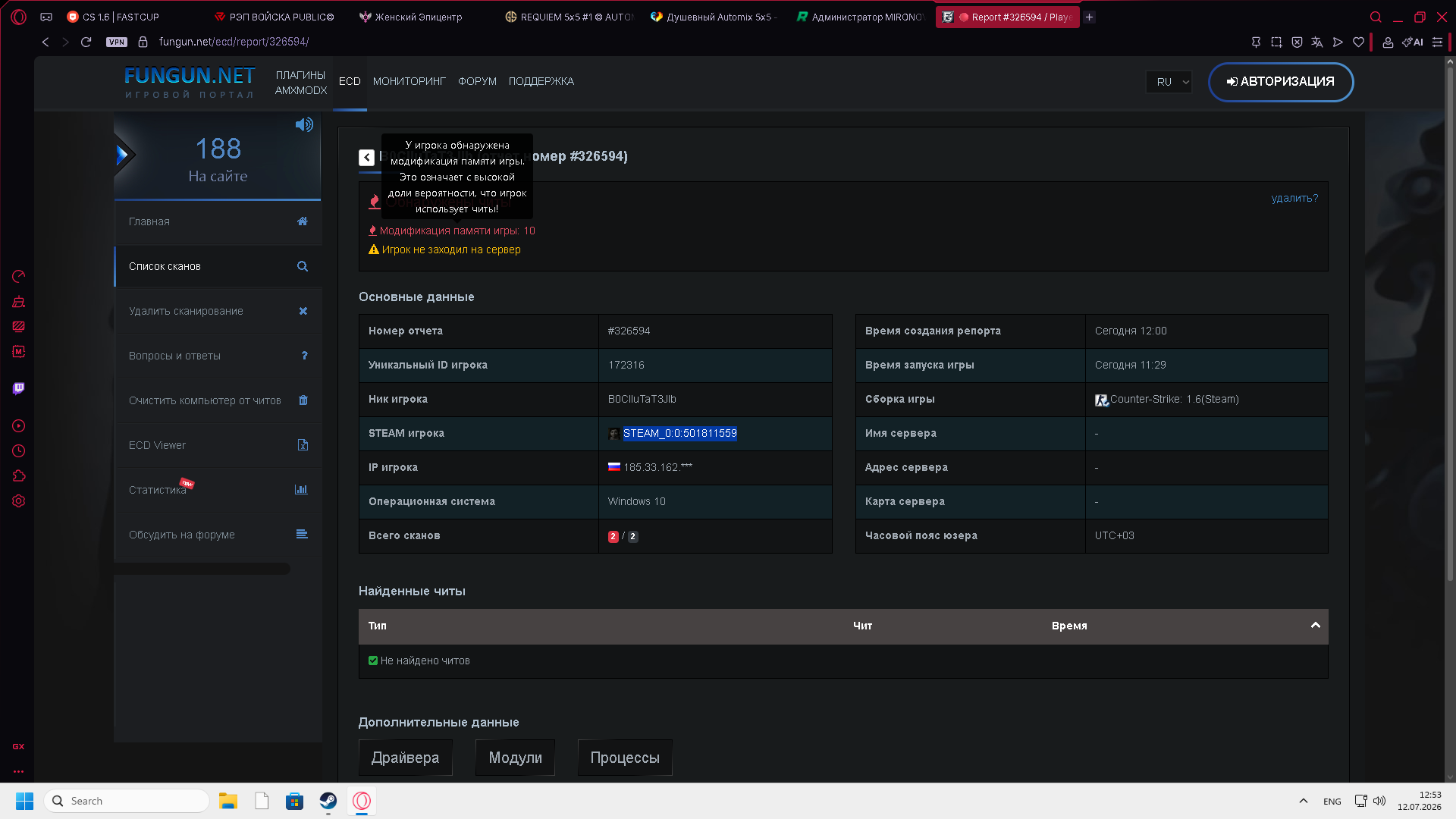Open the Процессы section
This screenshot has width=1456, height=819.
(625, 758)
